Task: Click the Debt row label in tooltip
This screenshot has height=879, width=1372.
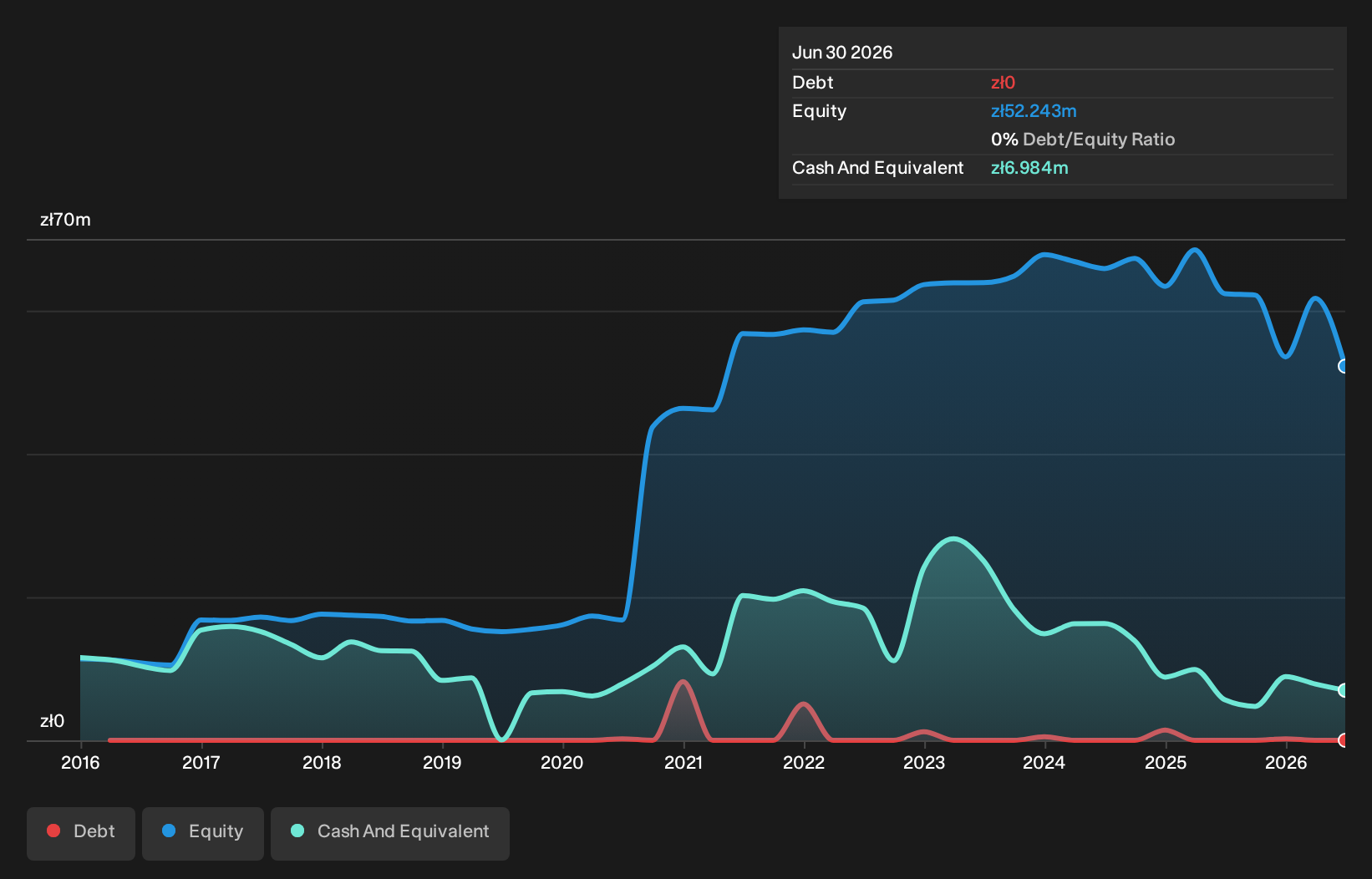Action: 813,83
